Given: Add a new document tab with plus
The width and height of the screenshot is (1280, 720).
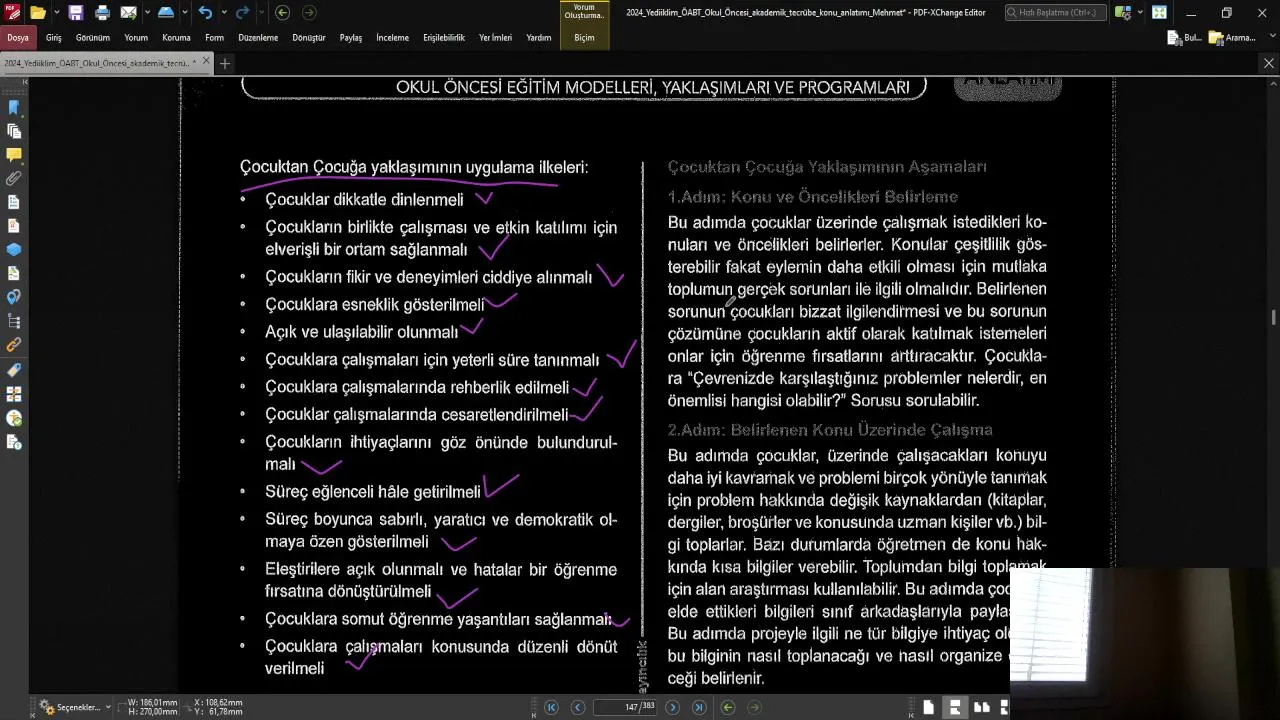Looking at the screenshot, I should [225, 63].
